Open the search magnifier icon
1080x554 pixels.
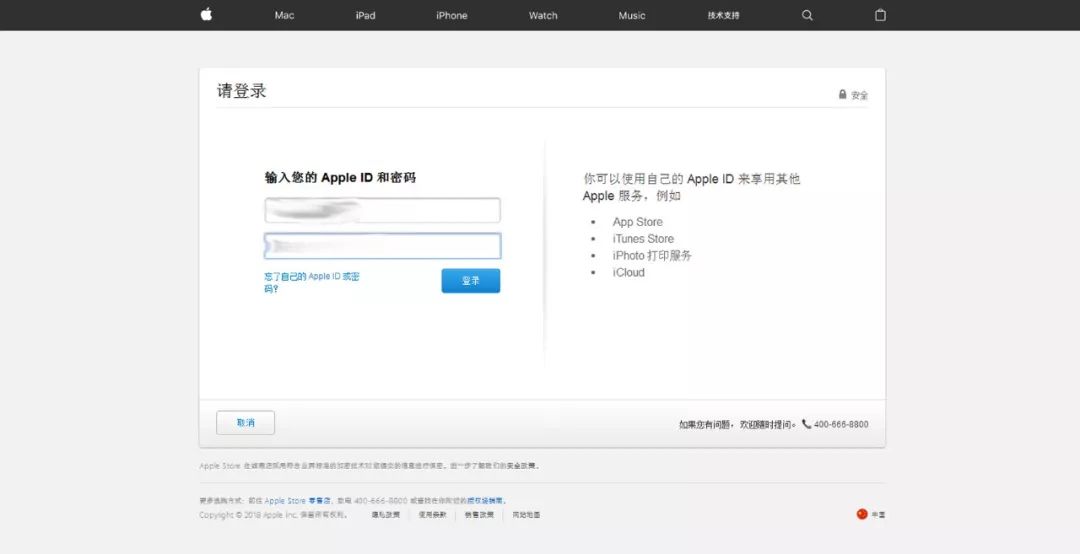(807, 15)
